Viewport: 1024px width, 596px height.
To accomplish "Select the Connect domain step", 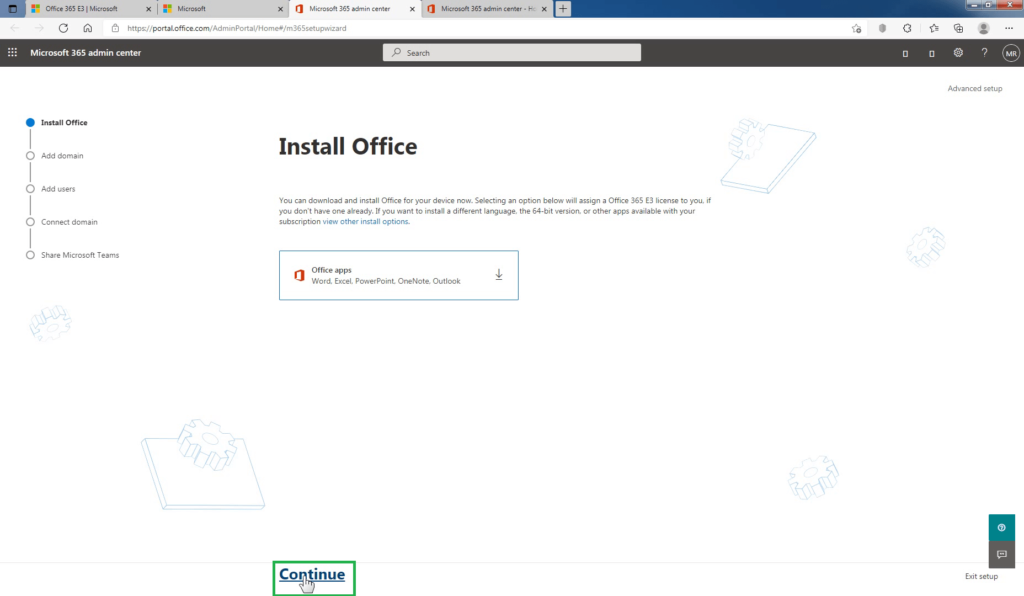I will (x=62, y=222).
